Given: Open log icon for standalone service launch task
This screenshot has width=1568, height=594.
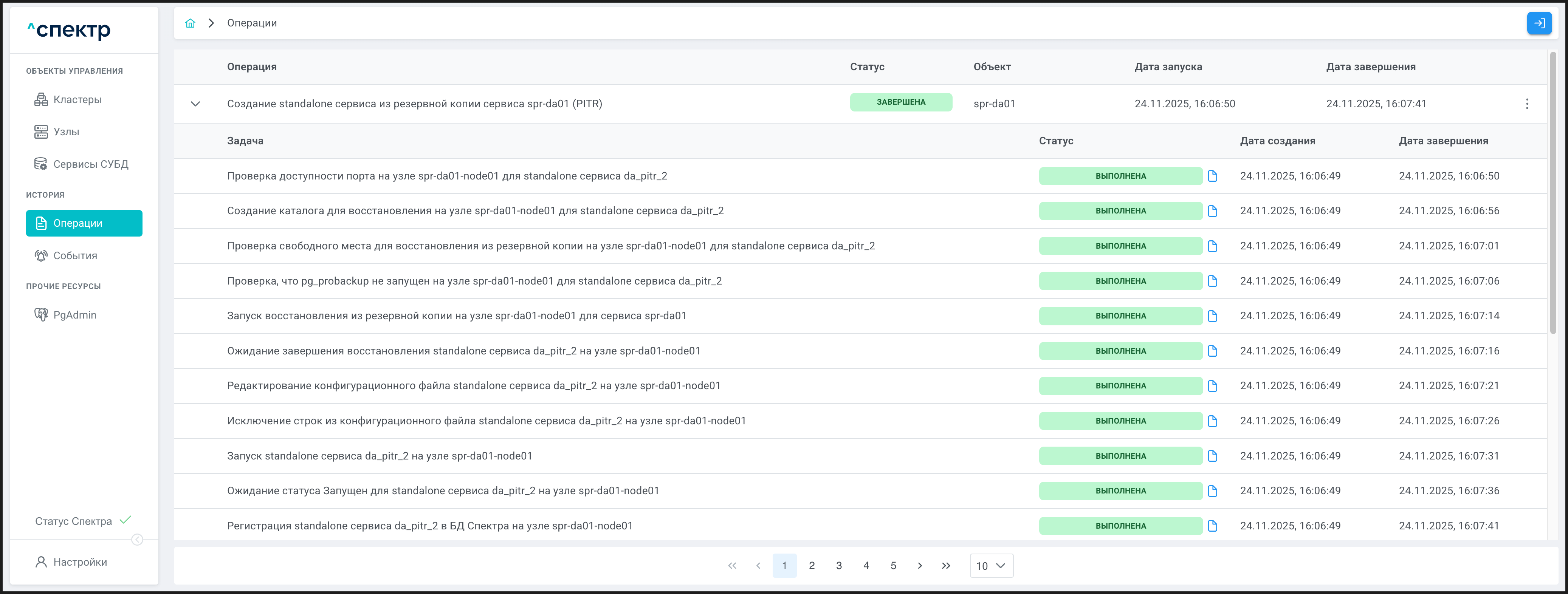Looking at the screenshot, I should [x=1212, y=456].
